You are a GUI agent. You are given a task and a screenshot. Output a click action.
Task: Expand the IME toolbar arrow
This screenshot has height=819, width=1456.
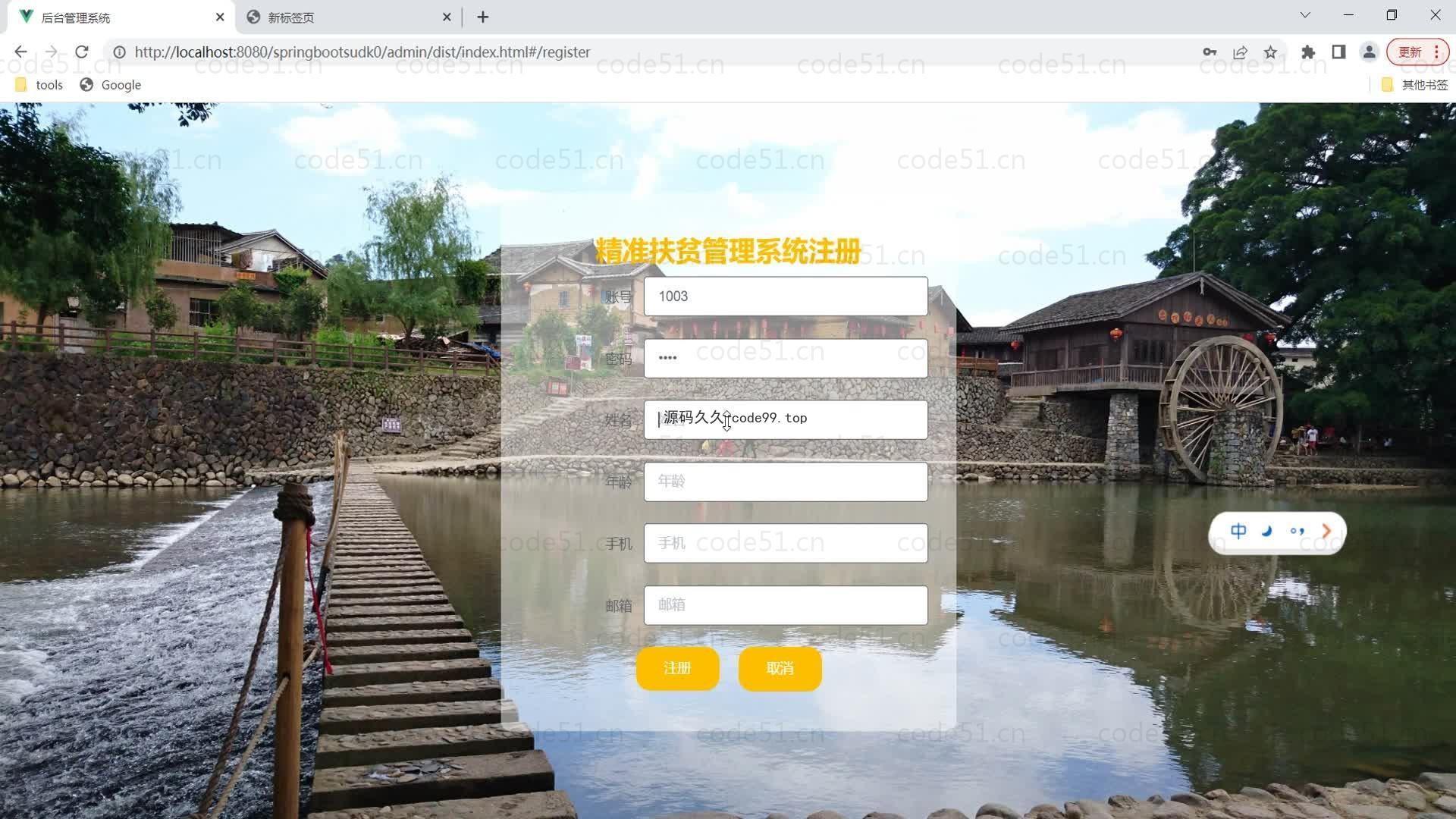pos(1326,532)
